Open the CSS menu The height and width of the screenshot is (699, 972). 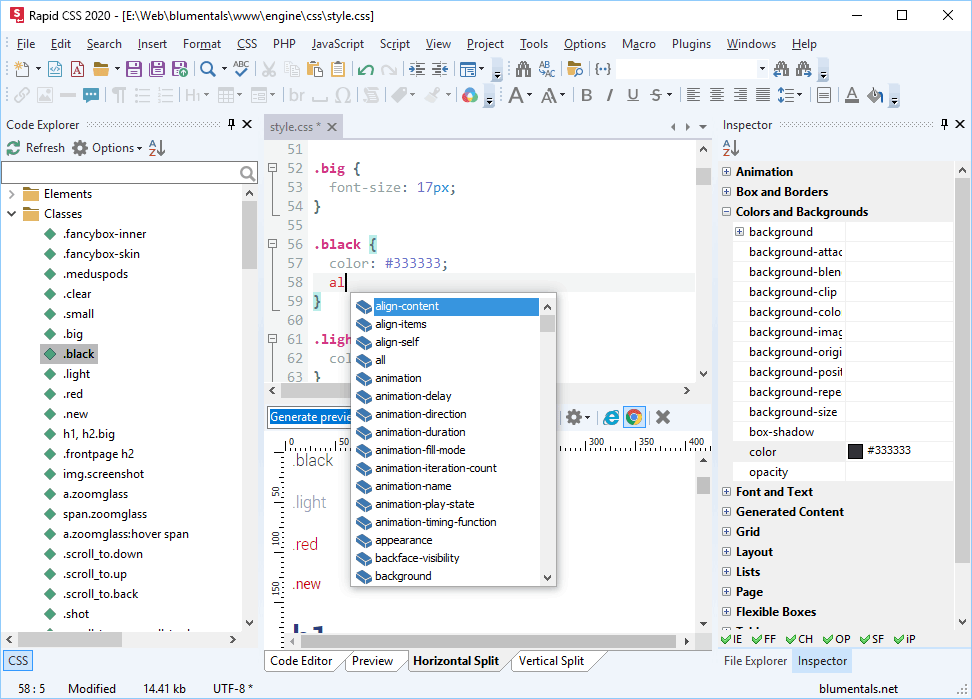point(247,44)
